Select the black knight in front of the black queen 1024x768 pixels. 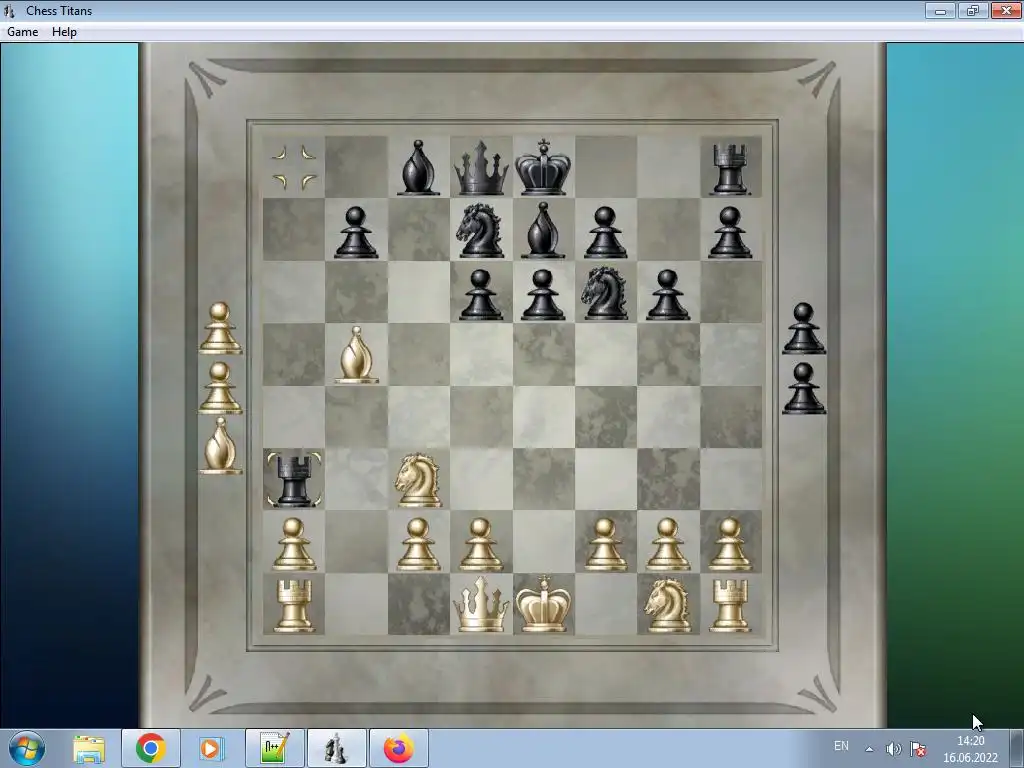[481, 229]
